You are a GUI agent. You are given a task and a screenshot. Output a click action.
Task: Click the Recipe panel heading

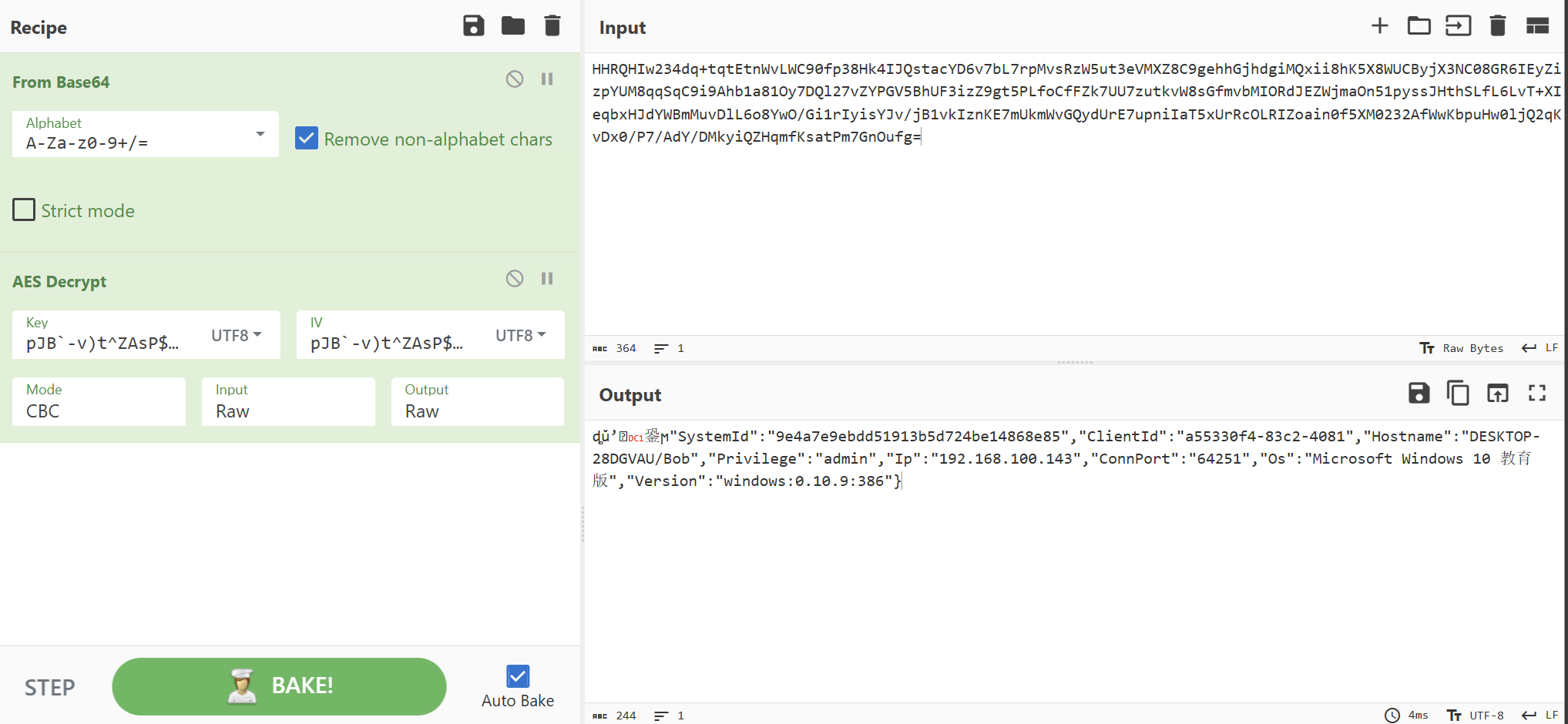[x=39, y=27]
